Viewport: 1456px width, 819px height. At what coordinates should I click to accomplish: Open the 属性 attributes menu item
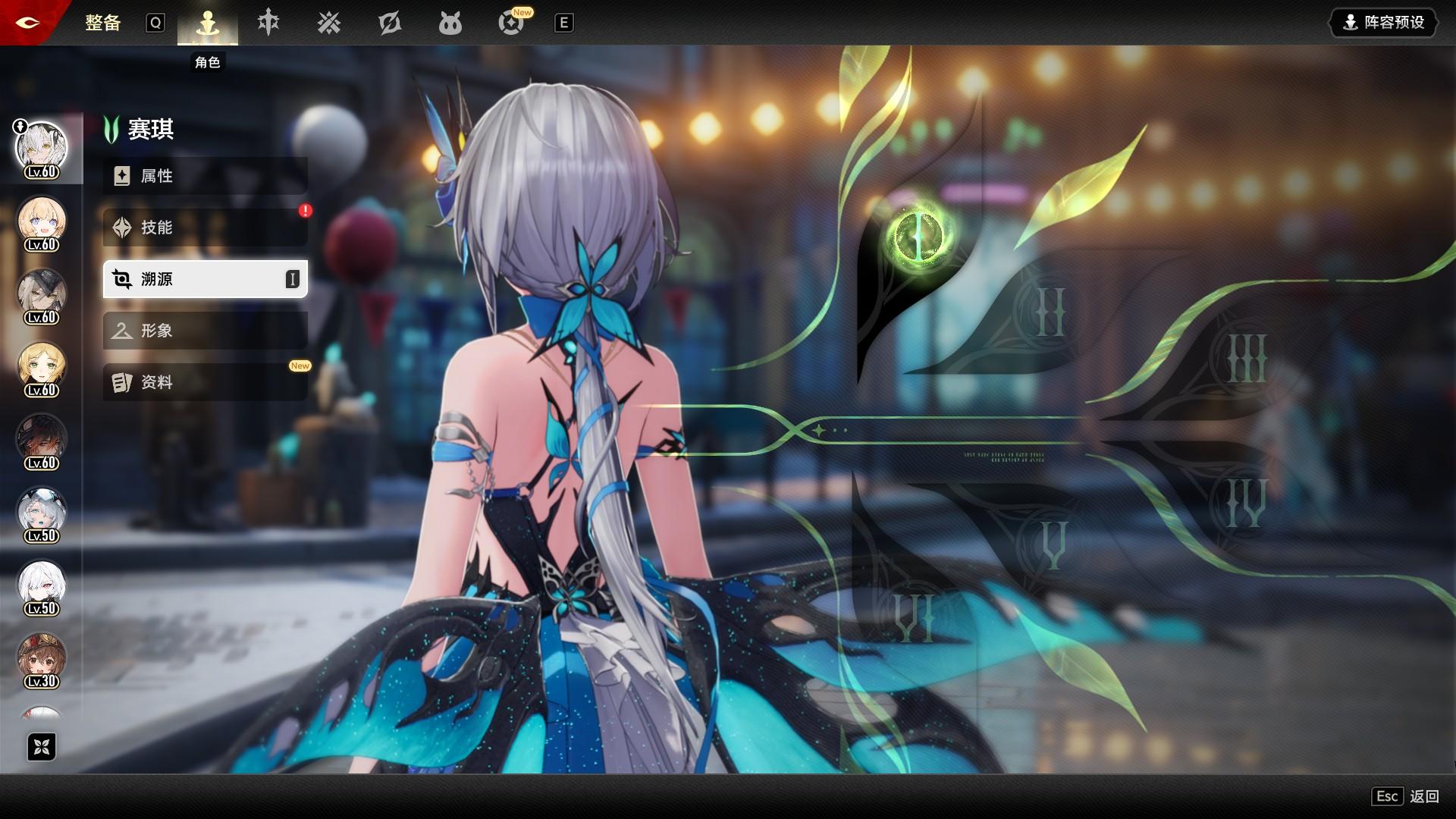(205, 176)
